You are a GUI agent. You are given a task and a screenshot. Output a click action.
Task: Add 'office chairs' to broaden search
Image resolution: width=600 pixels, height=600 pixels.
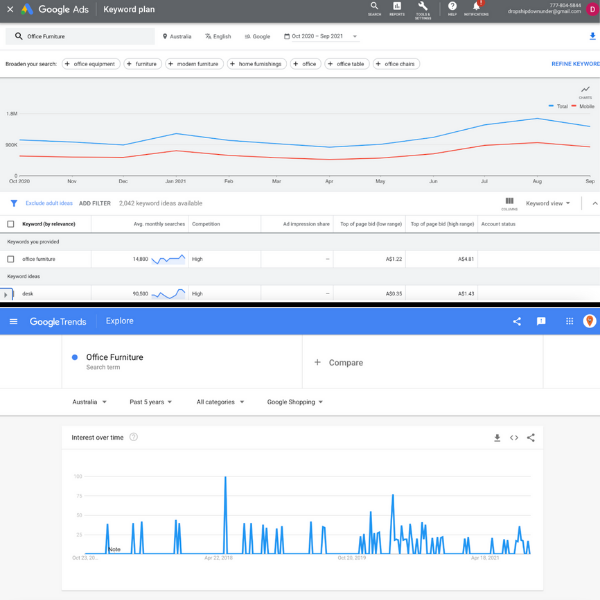pyautogui.click(x=395, y=64)
